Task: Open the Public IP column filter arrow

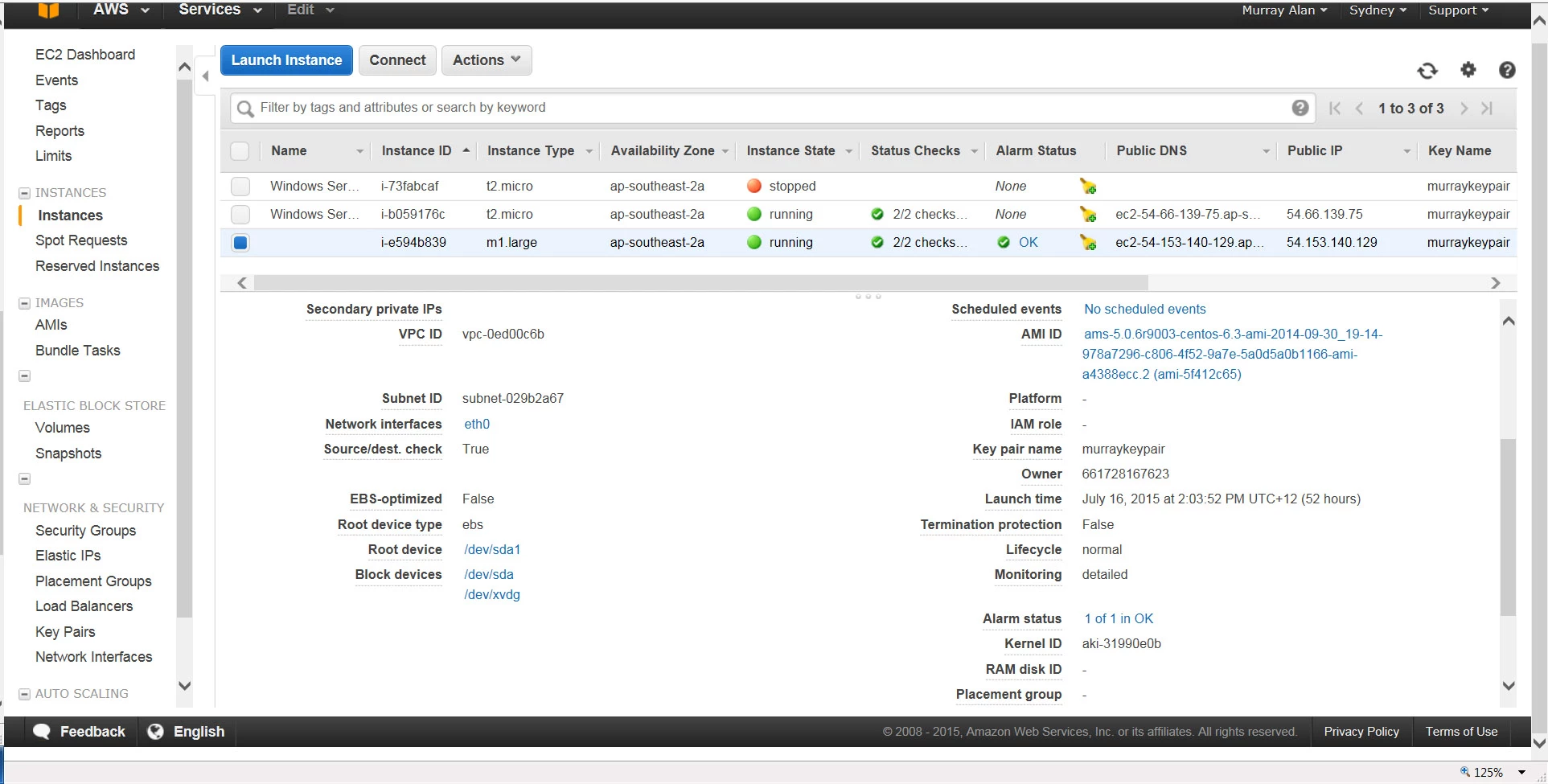Action: coord(1406,151)
